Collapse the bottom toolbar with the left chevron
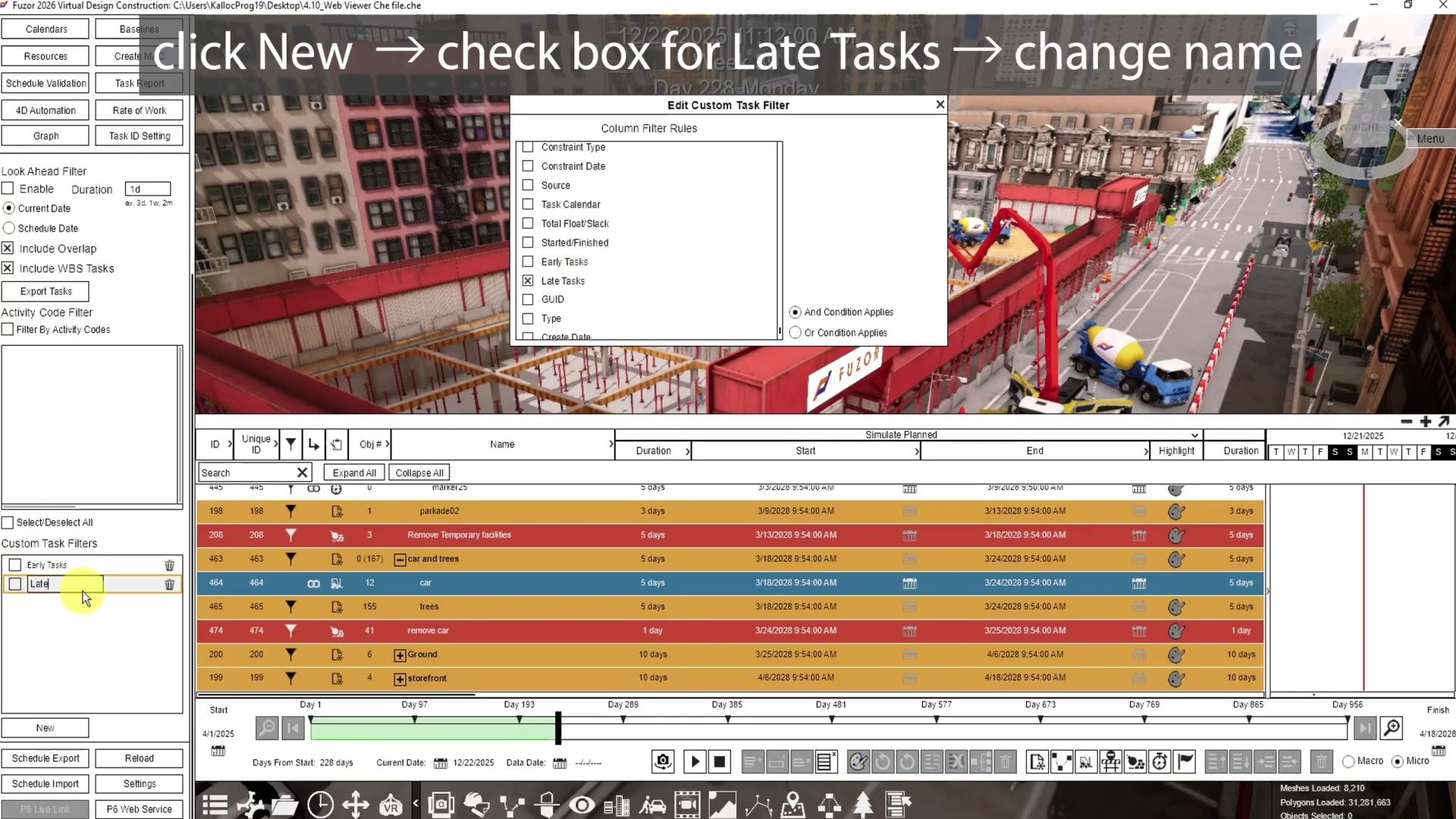This screenshot has height=819, width=1456. [x=416, y=803]
